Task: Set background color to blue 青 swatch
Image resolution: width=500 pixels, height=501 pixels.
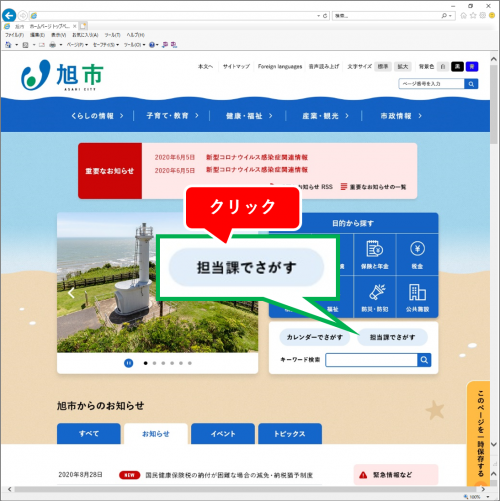Action: [472, 67]
